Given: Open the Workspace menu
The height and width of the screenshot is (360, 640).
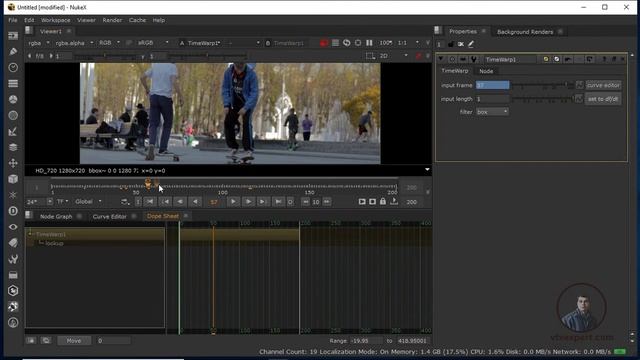Looking at the screenshot, I should coord(56,20).
